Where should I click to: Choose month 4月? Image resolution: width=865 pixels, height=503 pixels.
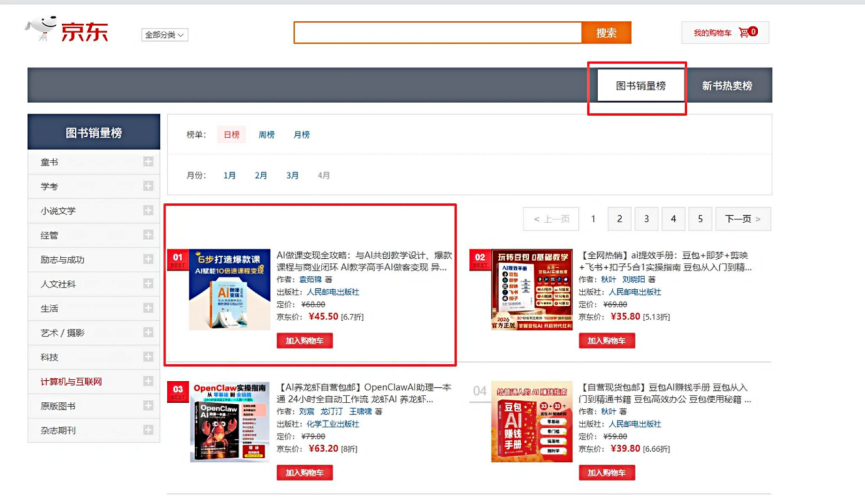324,175
